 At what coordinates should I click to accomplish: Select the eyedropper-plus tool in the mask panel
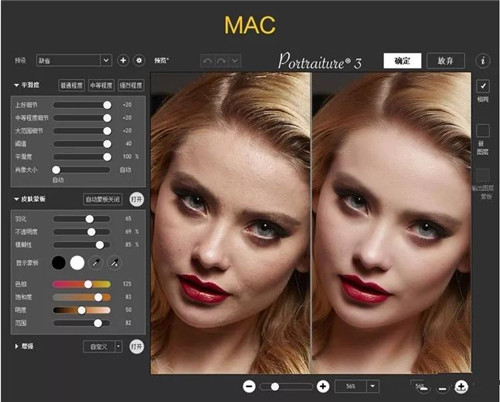pos(115,263)
